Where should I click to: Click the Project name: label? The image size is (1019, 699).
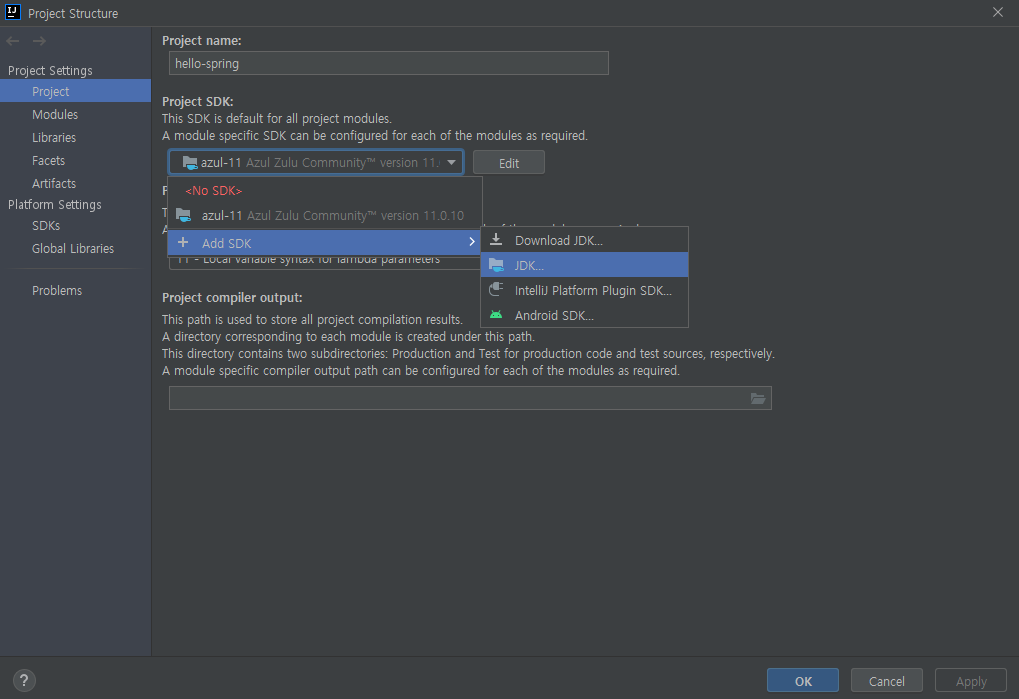pos(201,40)
